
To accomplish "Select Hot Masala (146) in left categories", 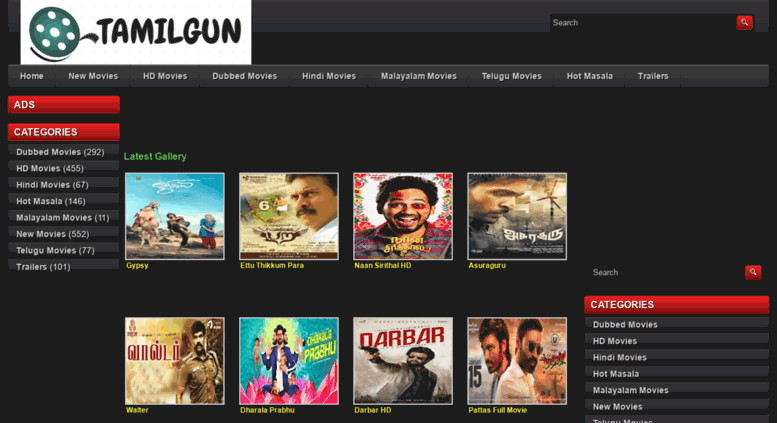I will click(x=63, y=201).
